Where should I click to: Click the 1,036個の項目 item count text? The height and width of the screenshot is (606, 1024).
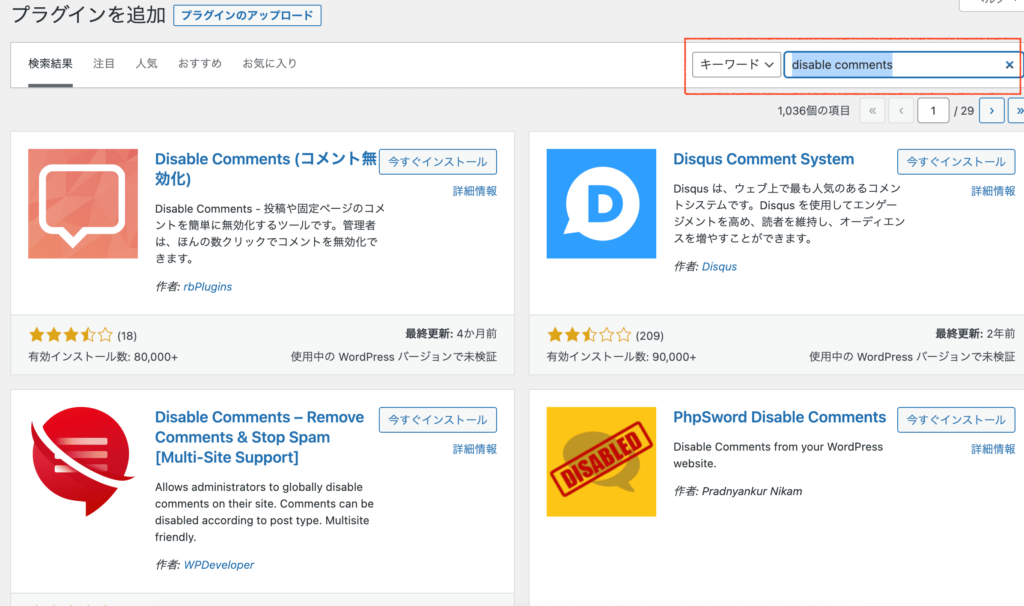click(x=814, y=111)
